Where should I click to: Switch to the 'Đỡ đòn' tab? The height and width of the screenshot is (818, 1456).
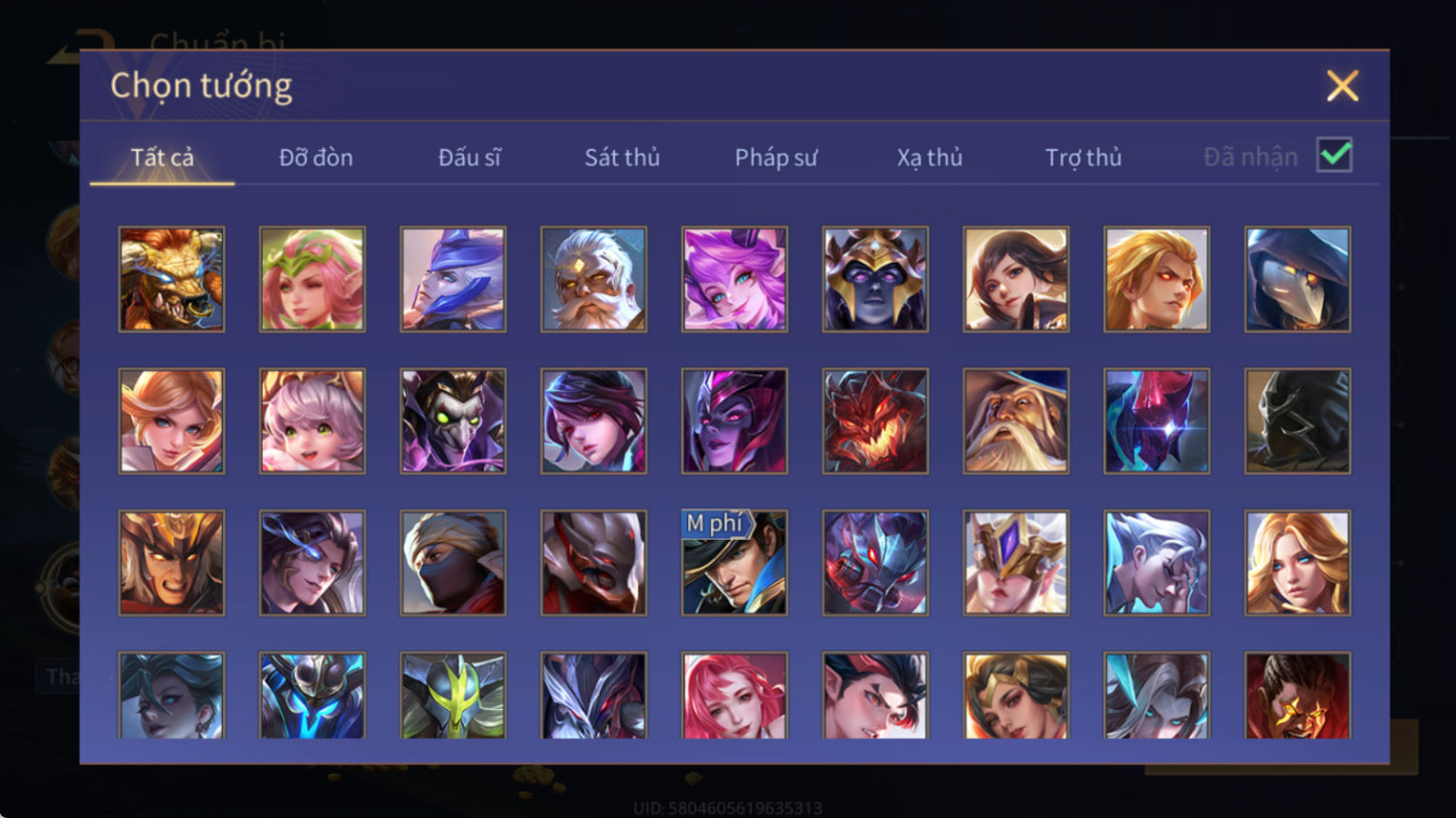click(x=316, y=158)
